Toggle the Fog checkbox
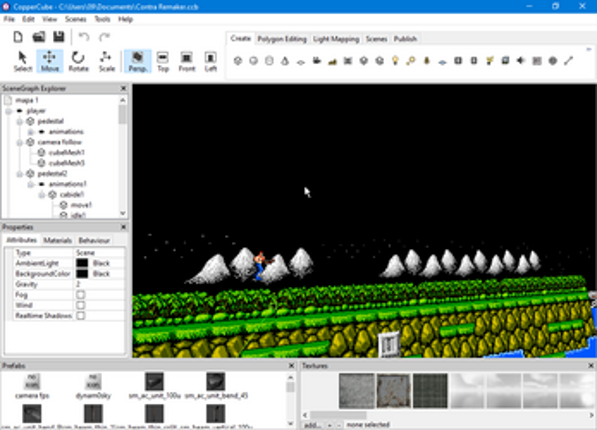Screen dimensions: 597x430 point(80,295)
